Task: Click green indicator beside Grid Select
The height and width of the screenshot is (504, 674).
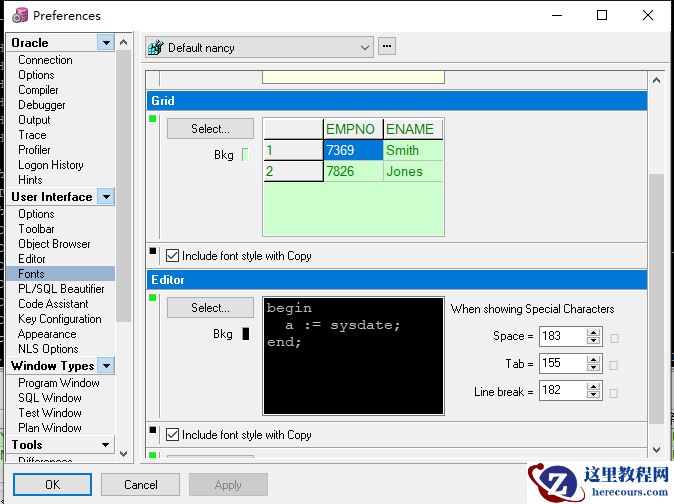Action: [153, 119]
